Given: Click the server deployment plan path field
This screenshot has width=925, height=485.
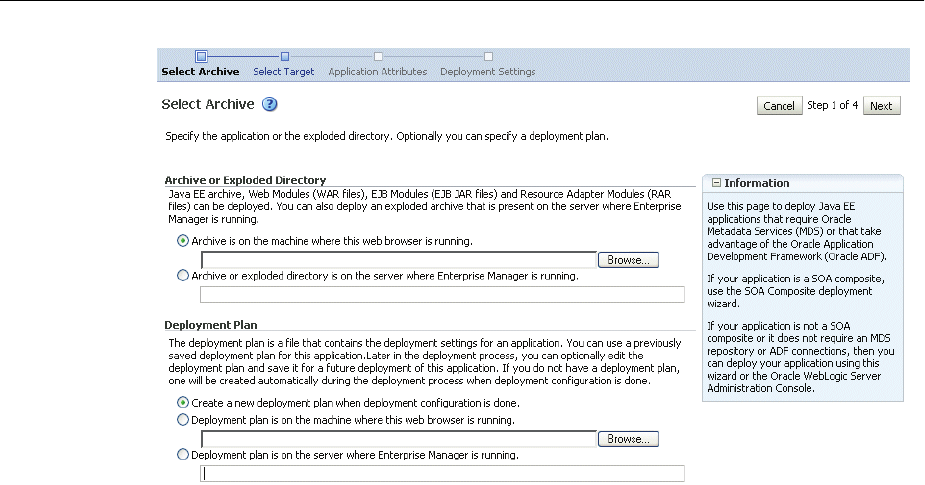Looking at the screenshot, I should coord(442,474).
